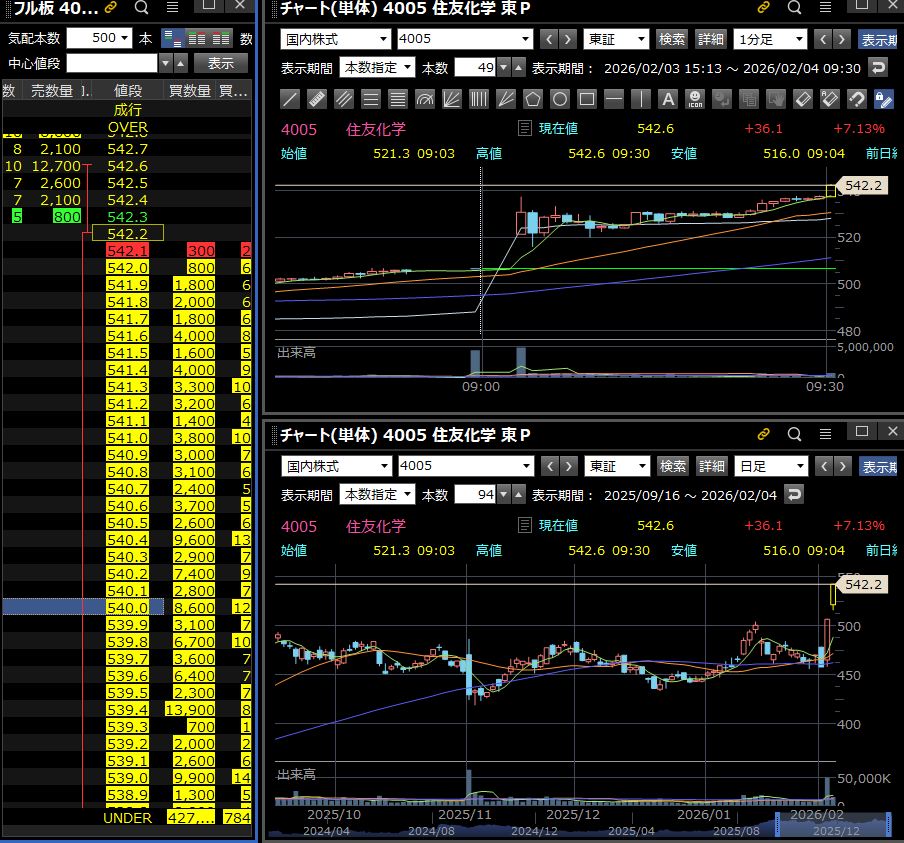Select the rectangle drawing tool

pos(587,99)
